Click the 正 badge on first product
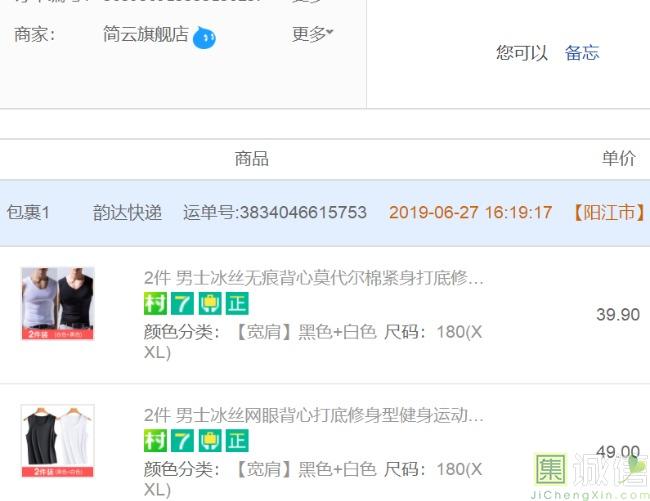650x501 pixels. pos(237,303)
